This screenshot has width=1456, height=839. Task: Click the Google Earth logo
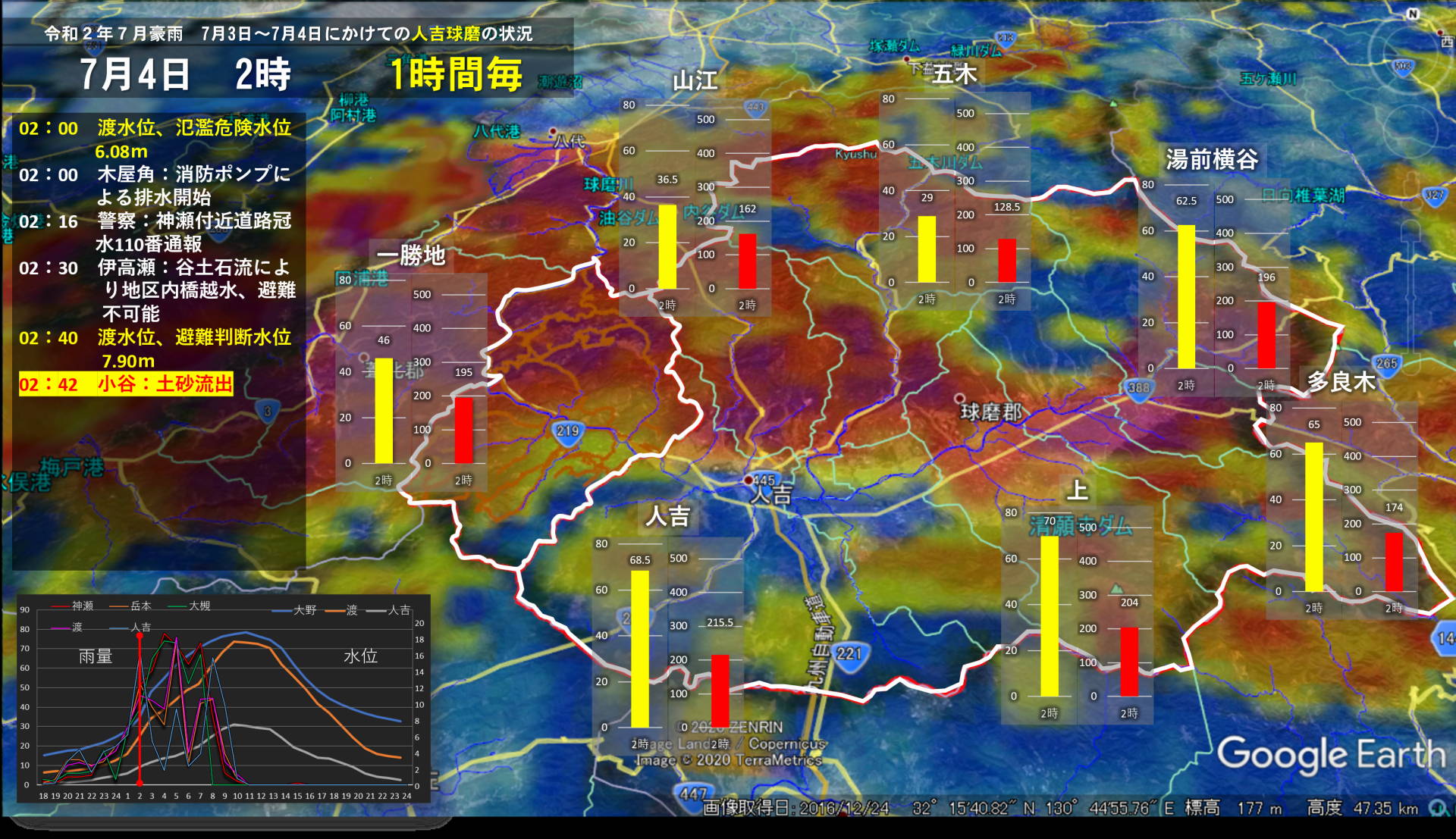[1331, 754]
